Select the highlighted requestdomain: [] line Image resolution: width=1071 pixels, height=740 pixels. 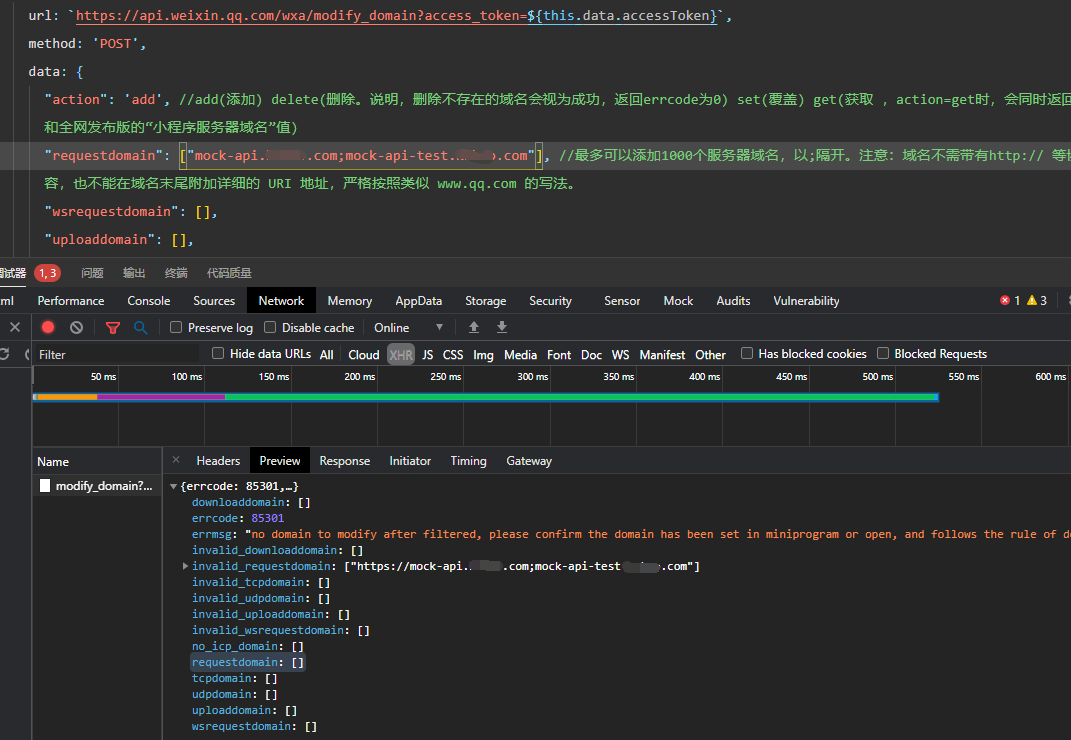pyautogui.click(x=248, y=662)
